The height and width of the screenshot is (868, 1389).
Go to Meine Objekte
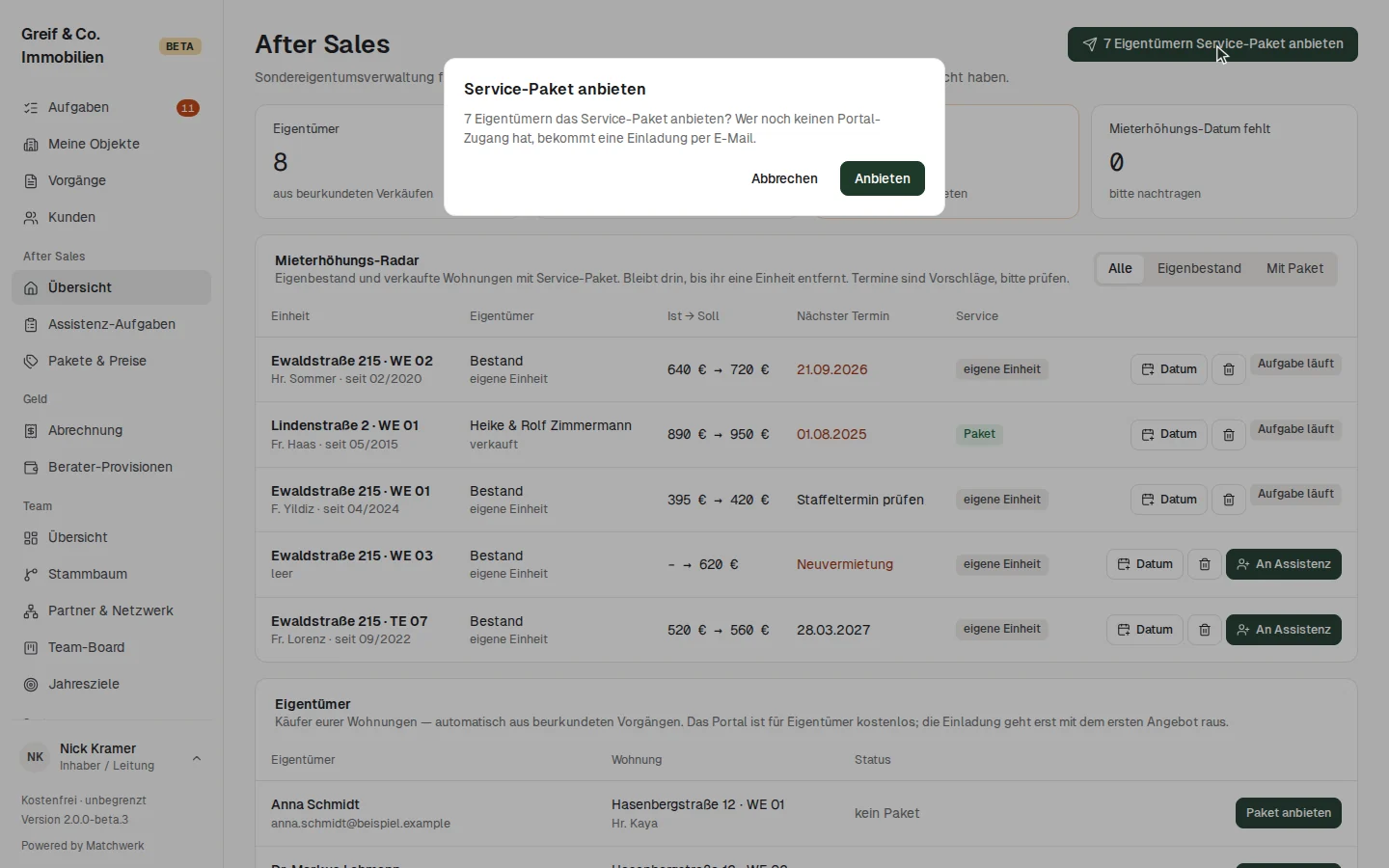(x=111, y=145)
